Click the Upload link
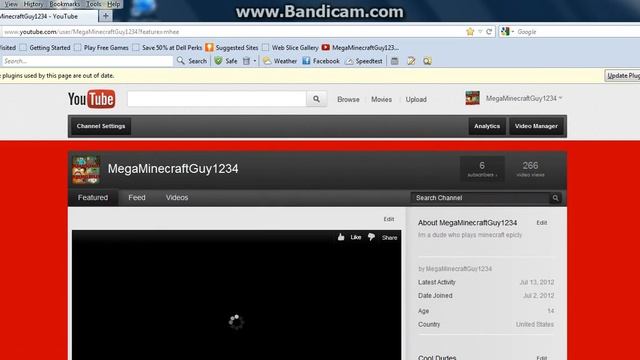The height and width of the screenshot is (360, 640). point(416,99)
